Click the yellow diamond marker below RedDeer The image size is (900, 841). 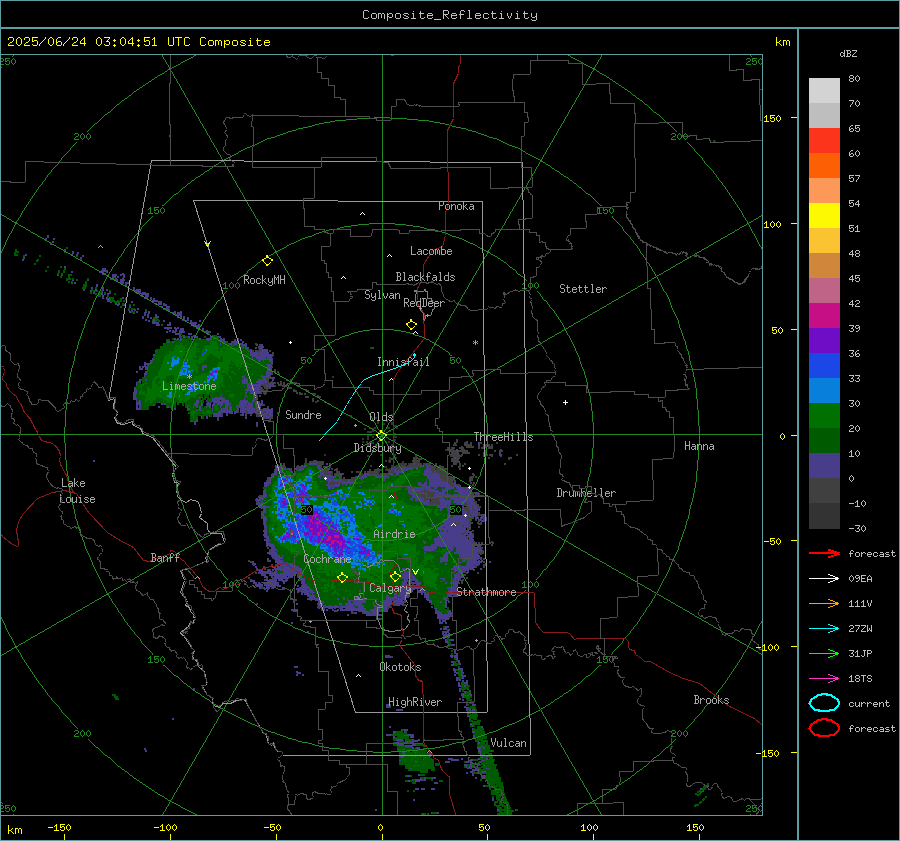[411, 325]
